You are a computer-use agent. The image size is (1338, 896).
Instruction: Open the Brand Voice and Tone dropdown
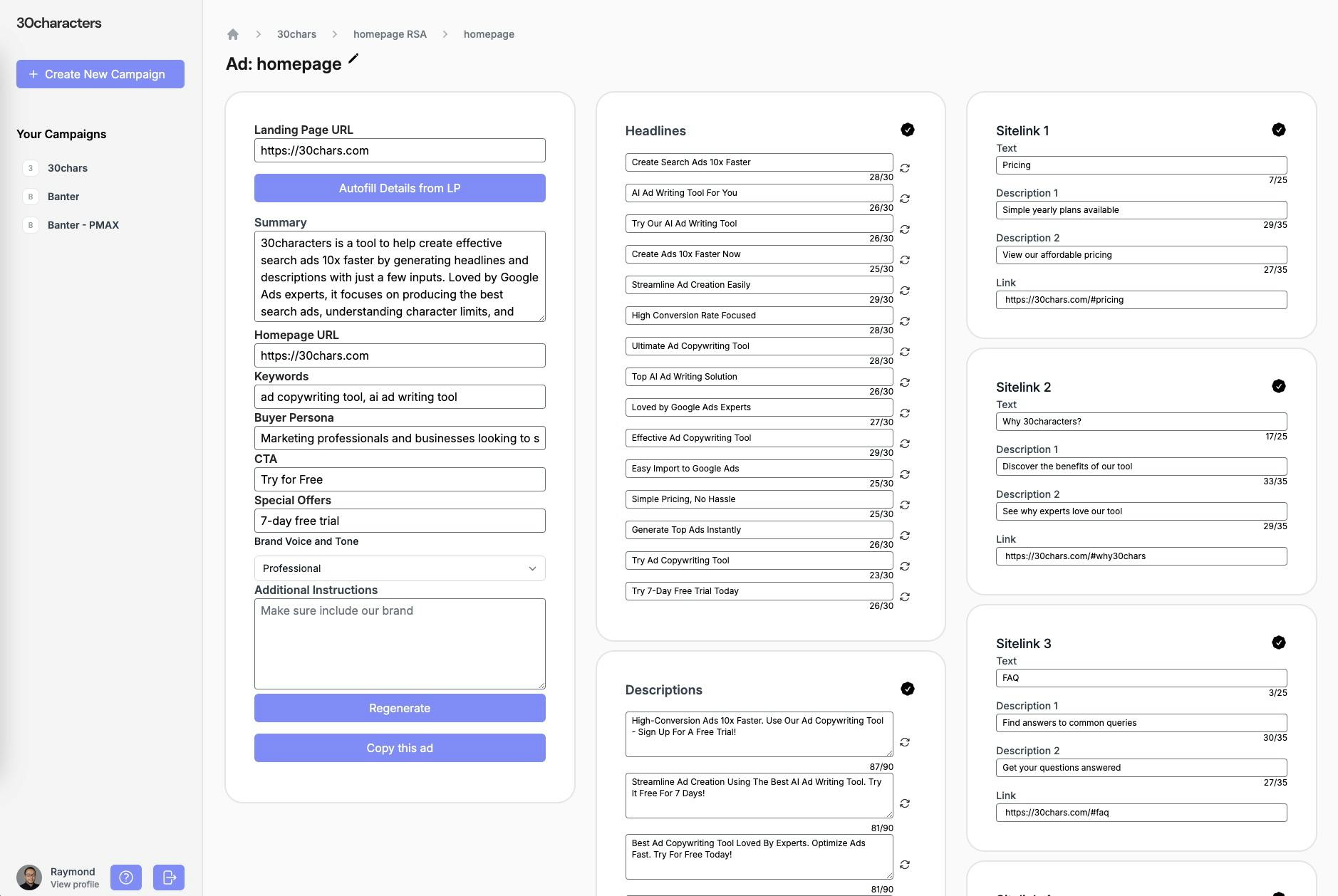tap(400, 568)
